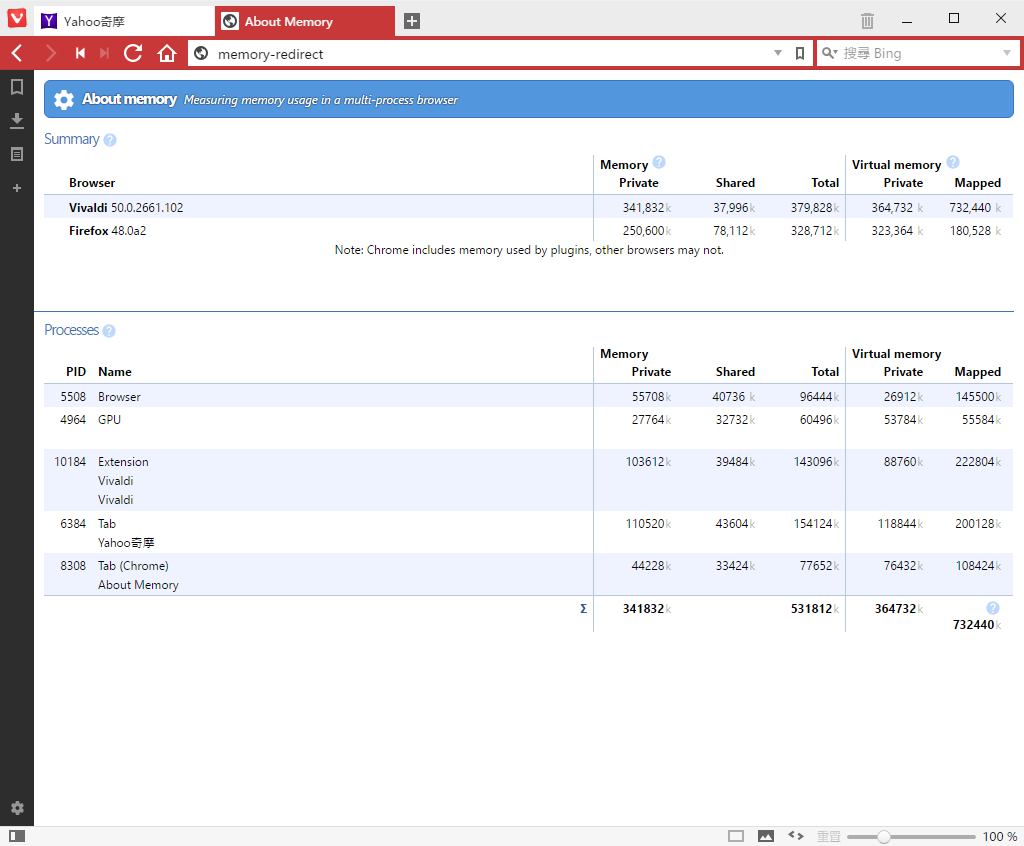The image size is (1024, 846).
Task: Bookmark this page from address bar
Action: coord(799,53)
